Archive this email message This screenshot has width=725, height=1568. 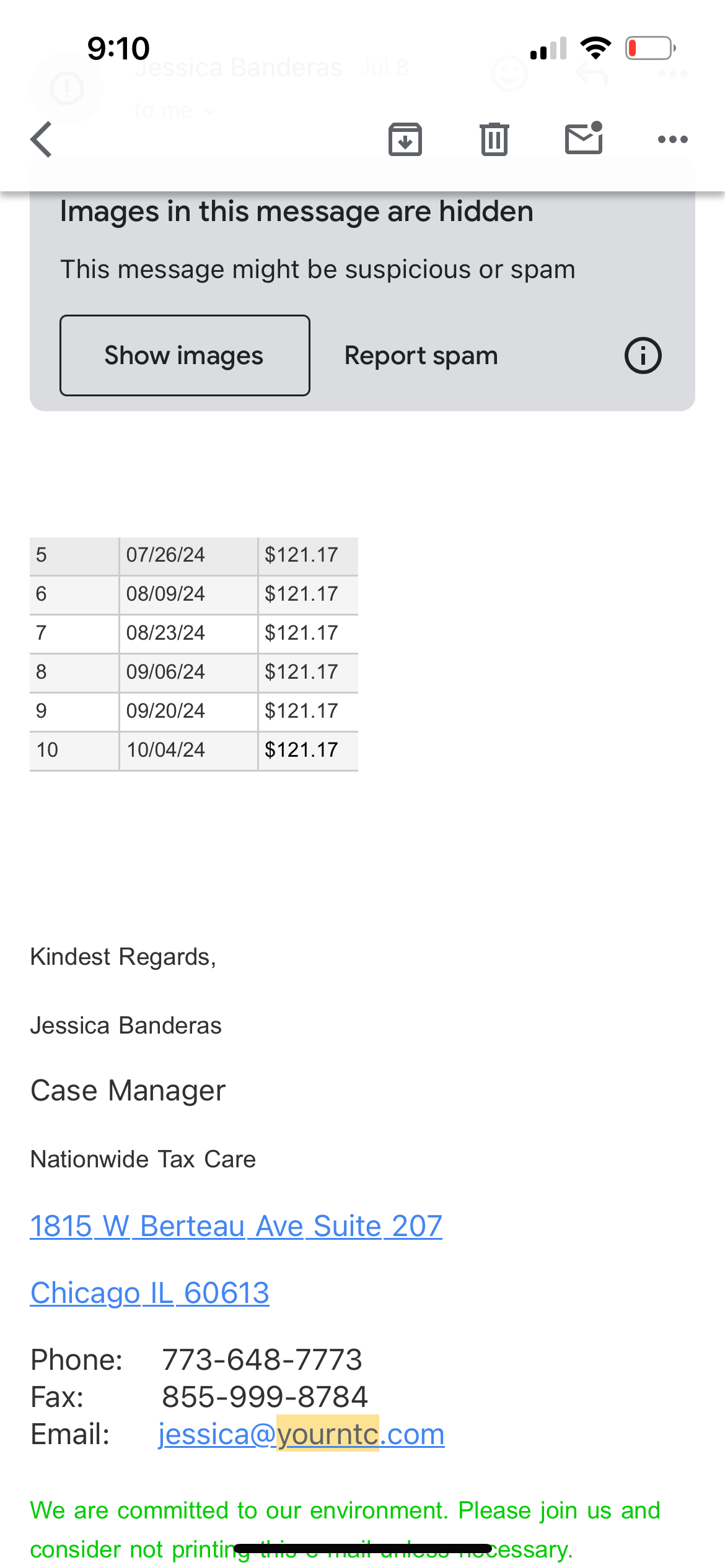pyautogui.click(x=405, y=140)
